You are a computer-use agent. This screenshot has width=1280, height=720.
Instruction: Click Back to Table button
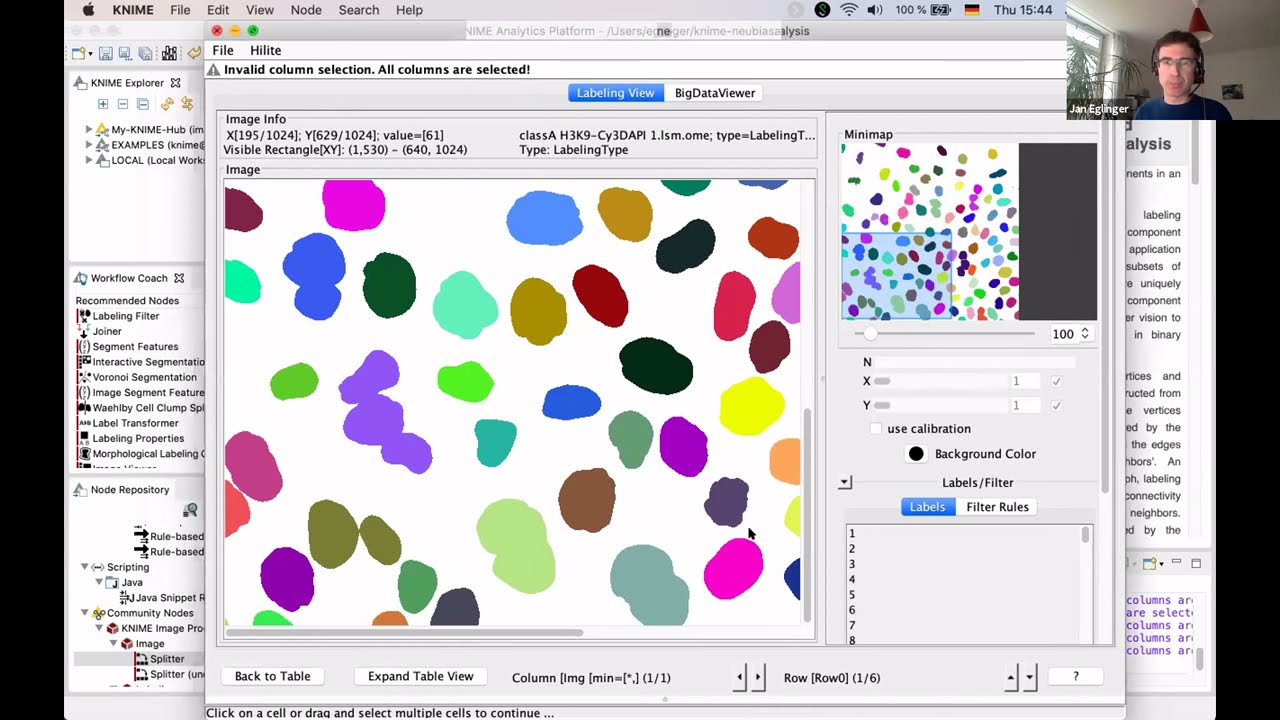click(272, 676)
